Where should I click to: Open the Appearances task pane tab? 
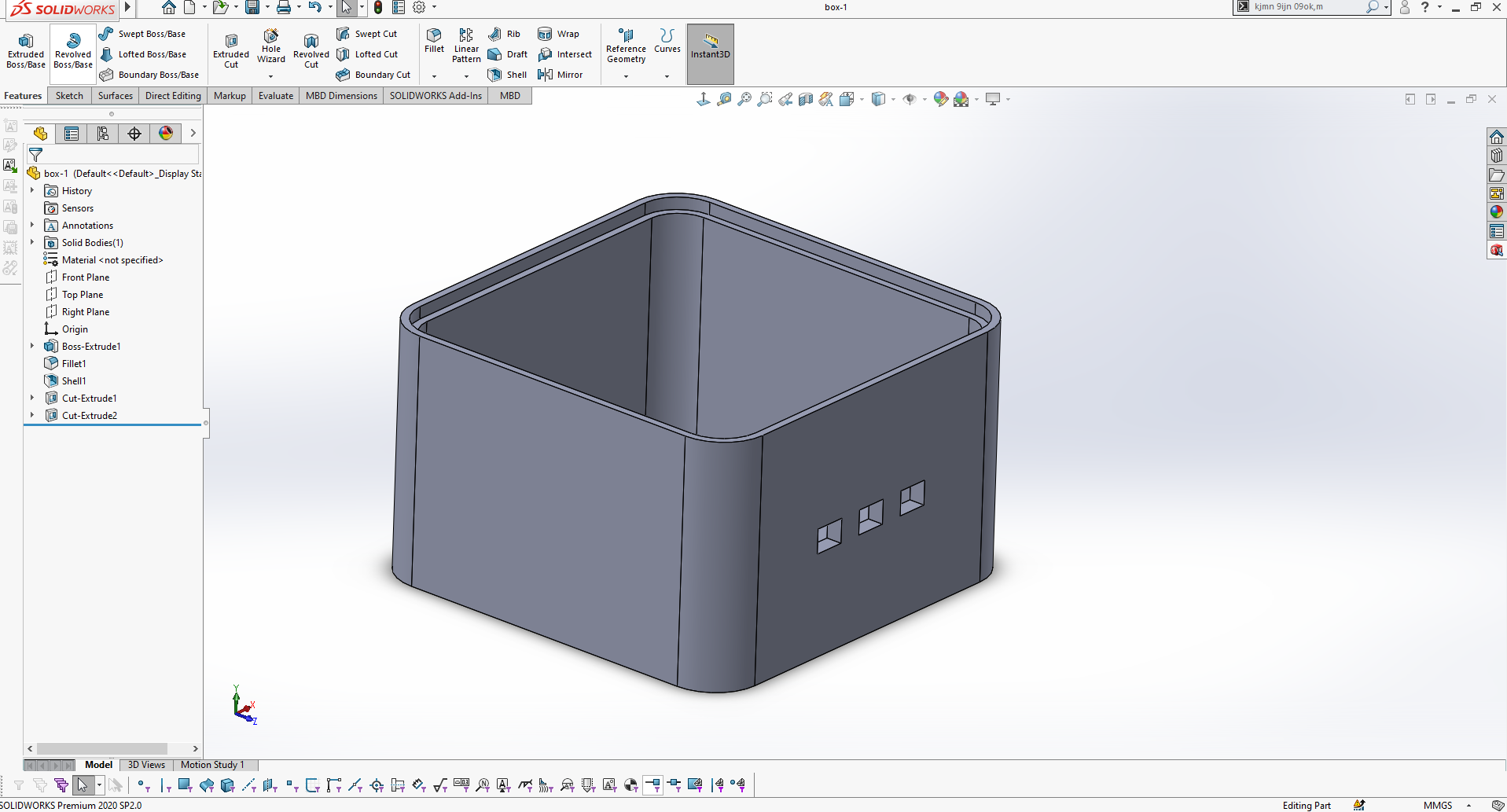1496,211
